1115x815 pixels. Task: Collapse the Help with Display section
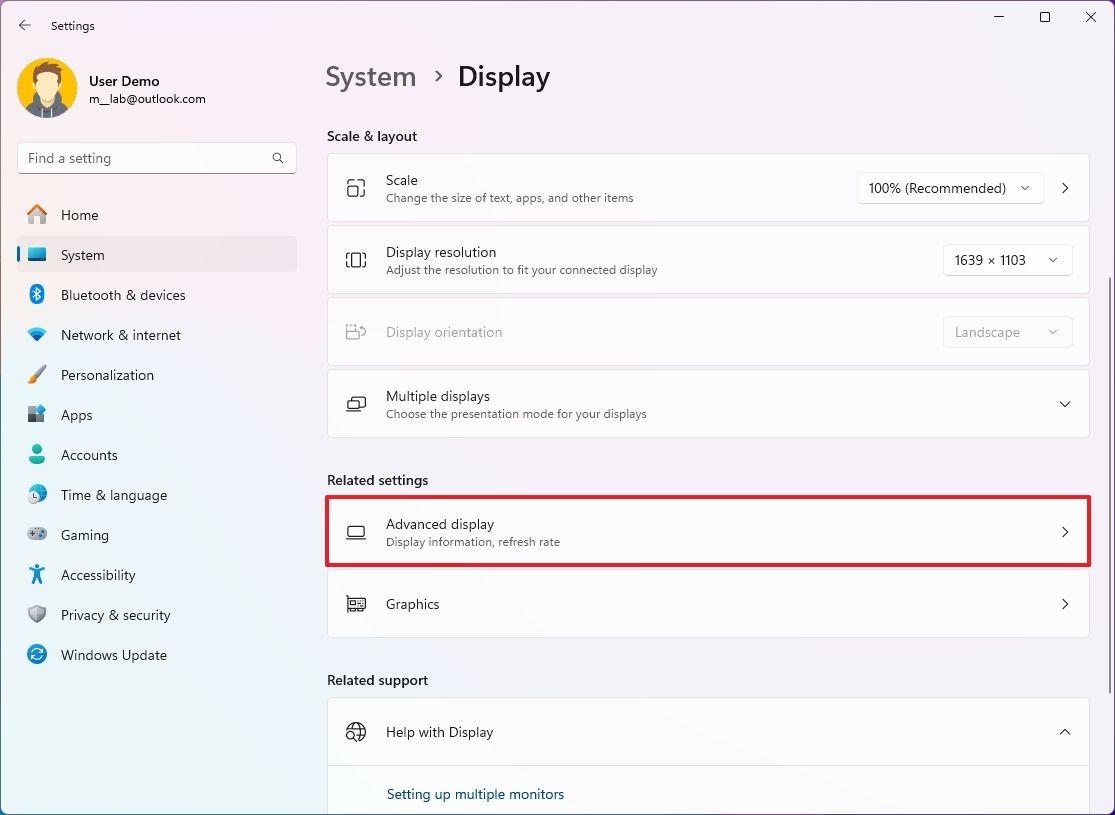coord(1064,731)
